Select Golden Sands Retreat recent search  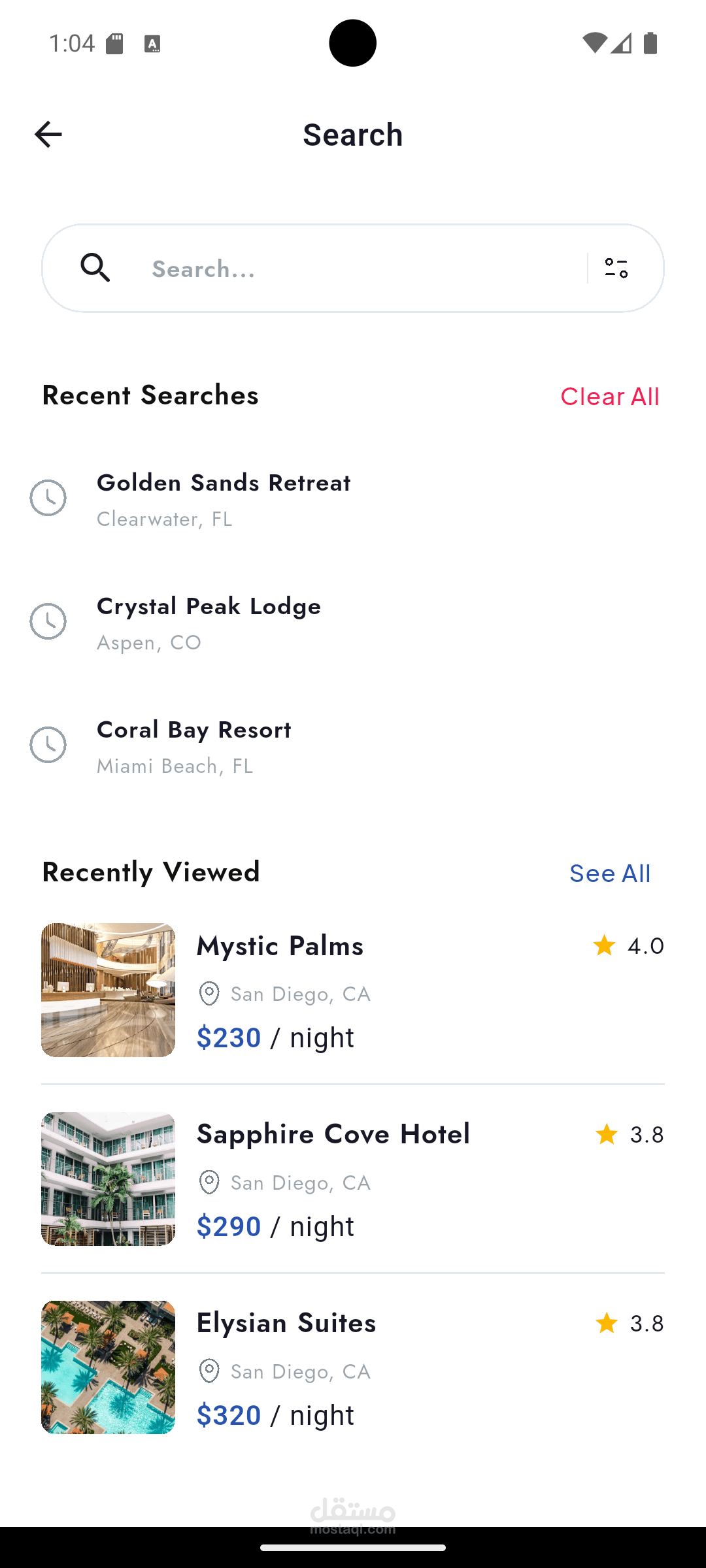click(224, 483)
